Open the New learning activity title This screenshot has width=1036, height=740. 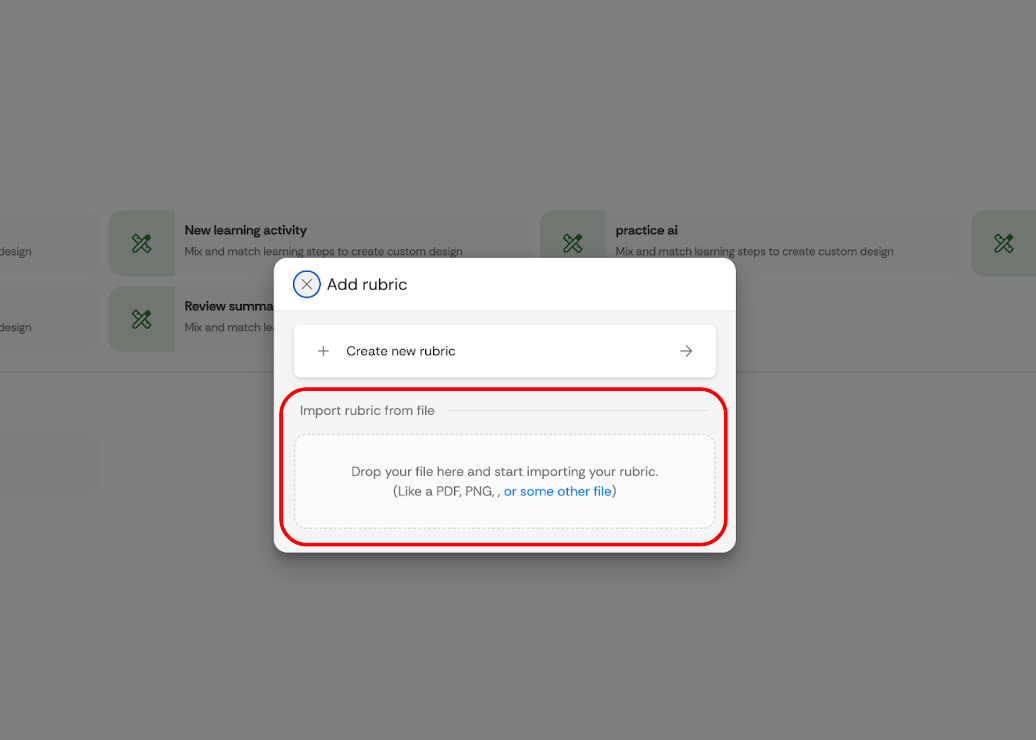point(245,230)
